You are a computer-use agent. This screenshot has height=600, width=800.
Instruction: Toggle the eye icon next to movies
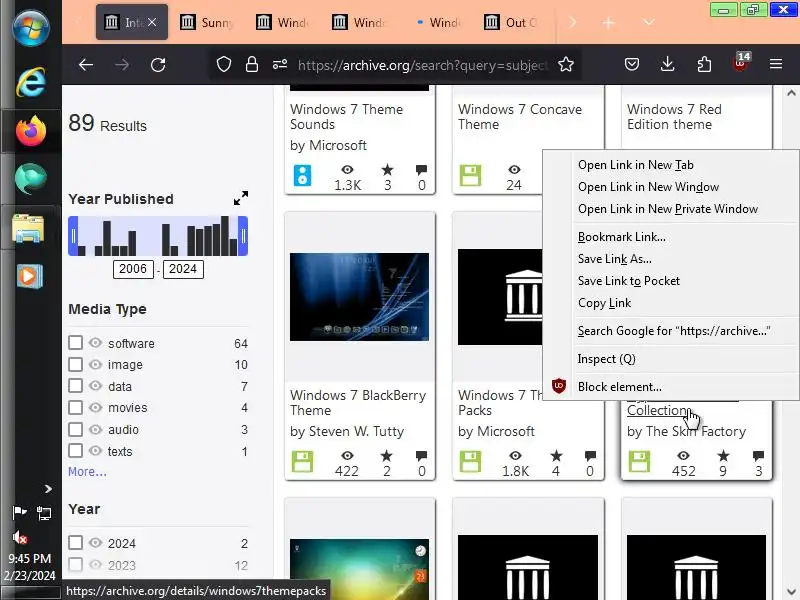click(95, 407)
